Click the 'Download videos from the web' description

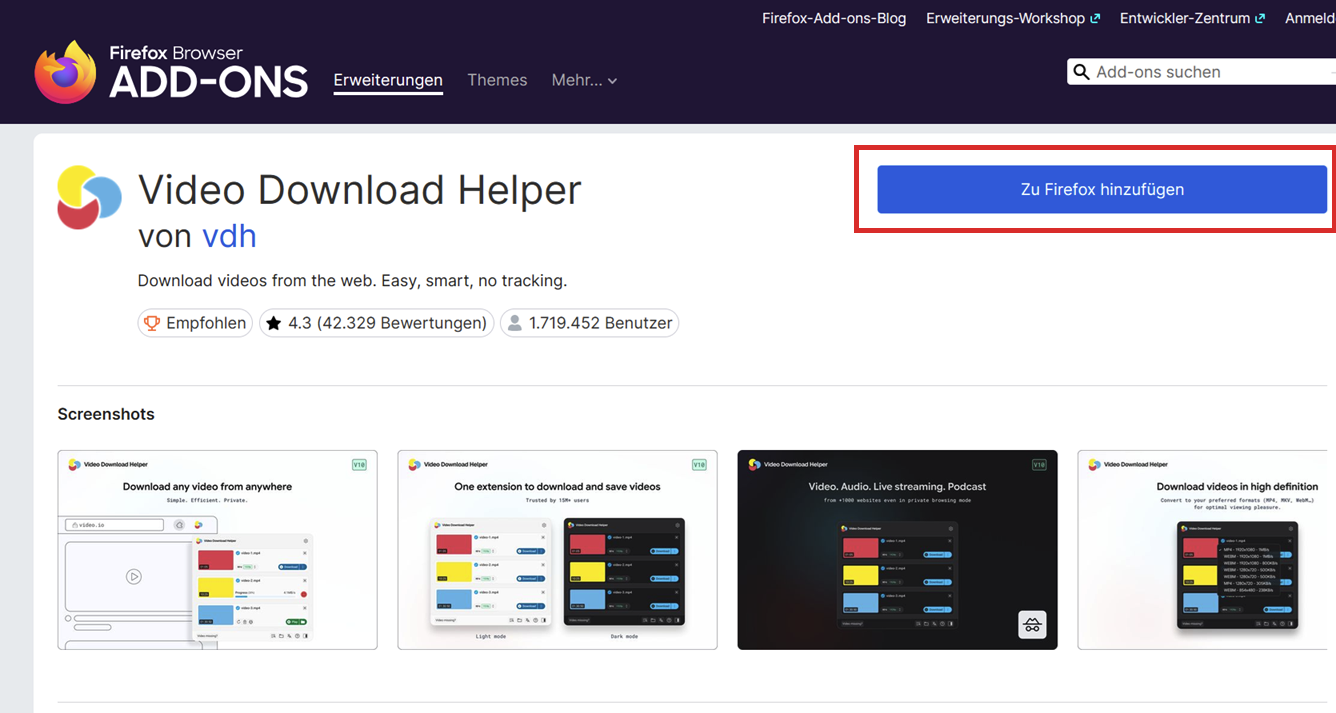(x=352, y=281)
